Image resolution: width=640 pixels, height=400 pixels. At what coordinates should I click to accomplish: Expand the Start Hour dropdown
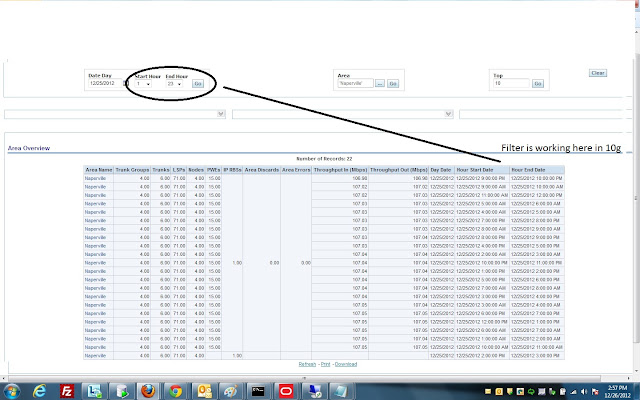pyautogui.click(x=143, y=84)
